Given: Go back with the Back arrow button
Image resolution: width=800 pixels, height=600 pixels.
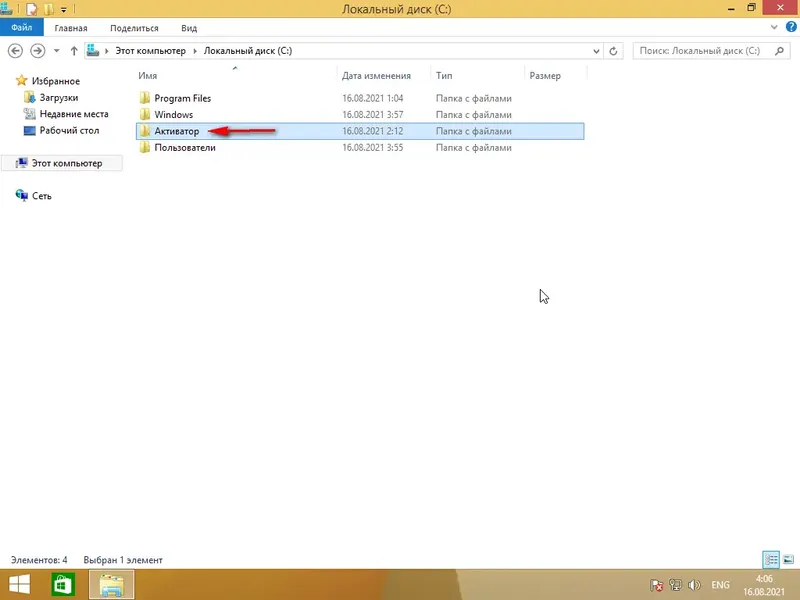Looking at the screenshot, I should (15, 51).
